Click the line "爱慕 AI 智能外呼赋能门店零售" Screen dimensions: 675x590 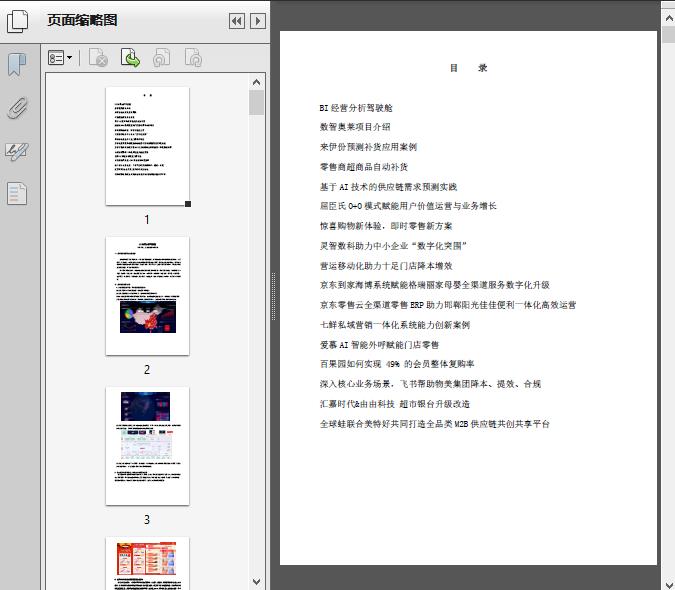pyautogui.click(x=379, y=345)
